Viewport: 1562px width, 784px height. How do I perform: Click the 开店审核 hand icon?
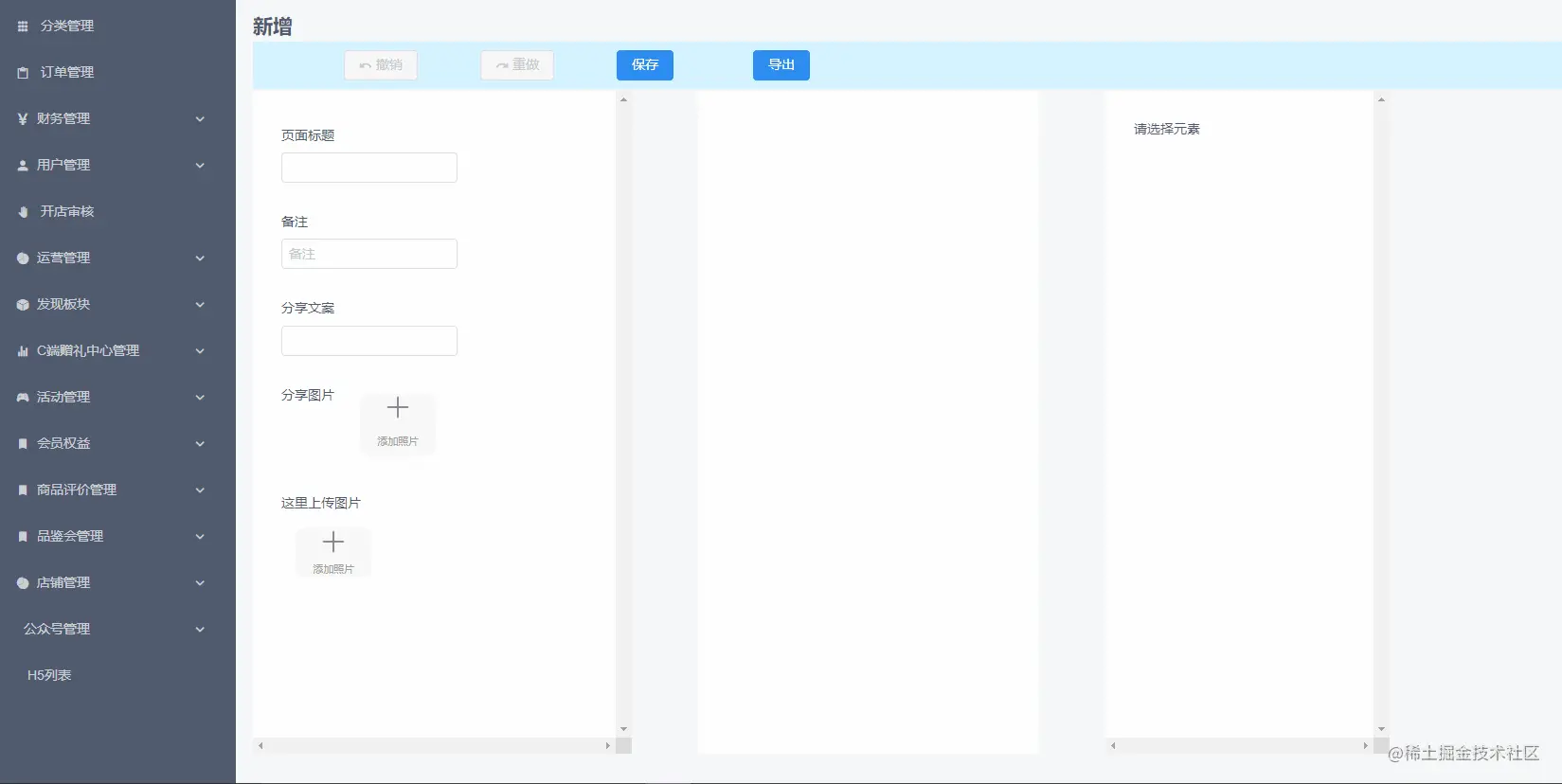click(23, 212)
